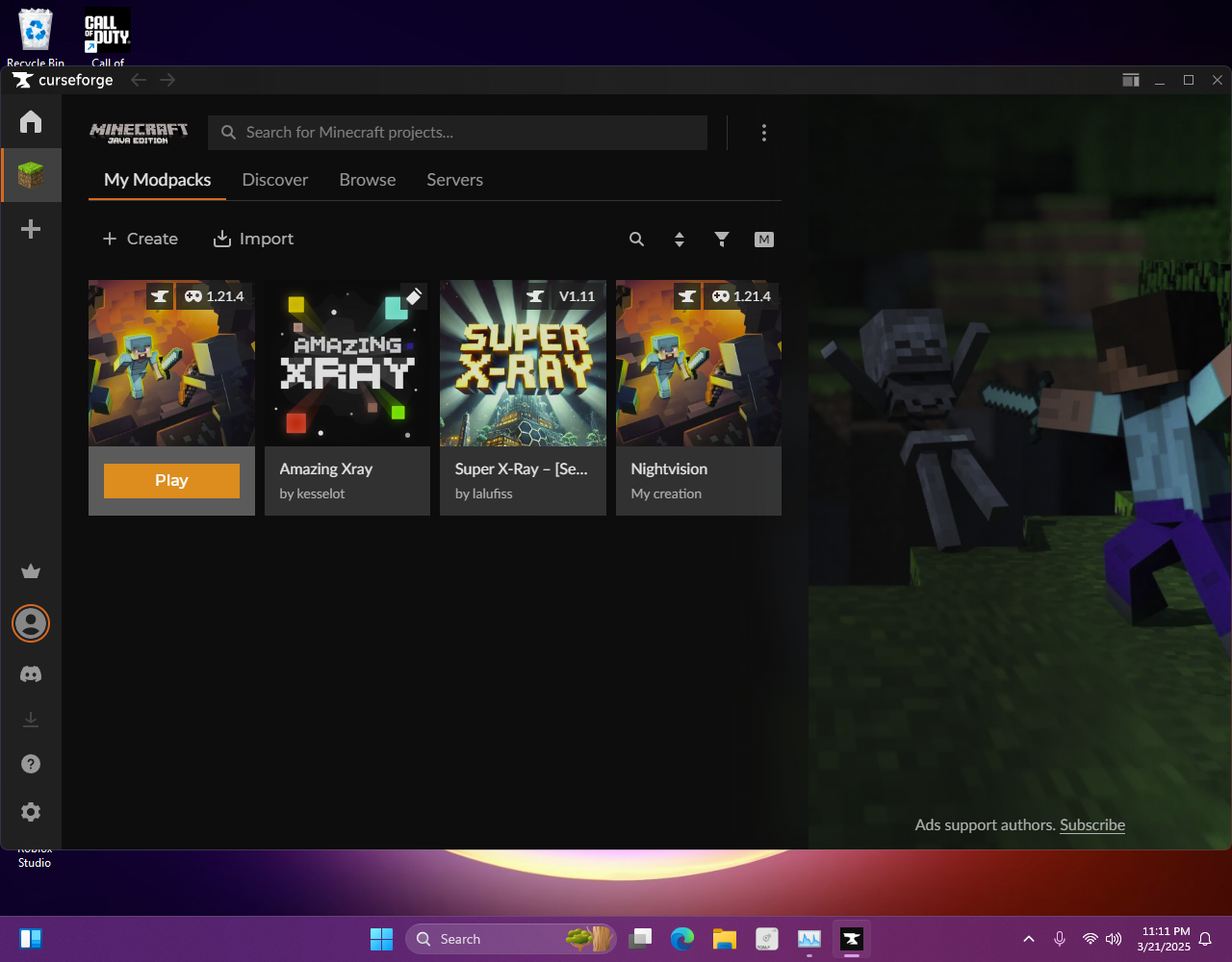Select the Call of Duty desktop shortcut
This screenshot has height=962, width=1232.
[x=108, y=38]
